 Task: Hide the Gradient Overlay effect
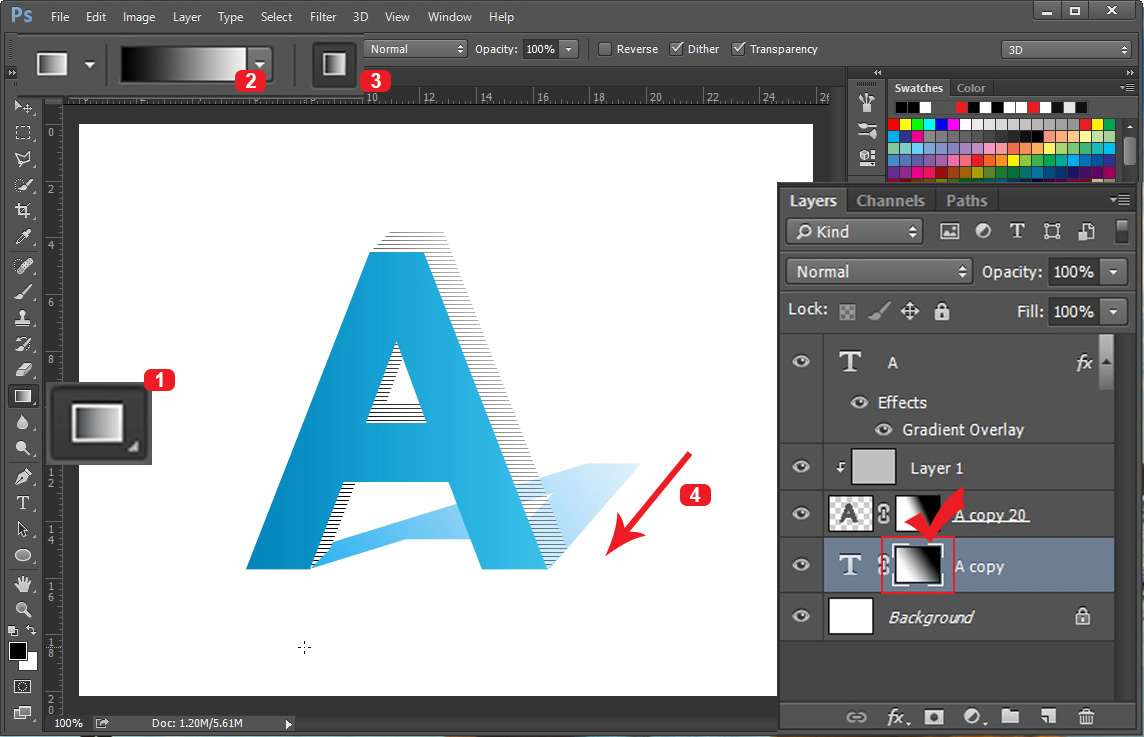(884, 429)
